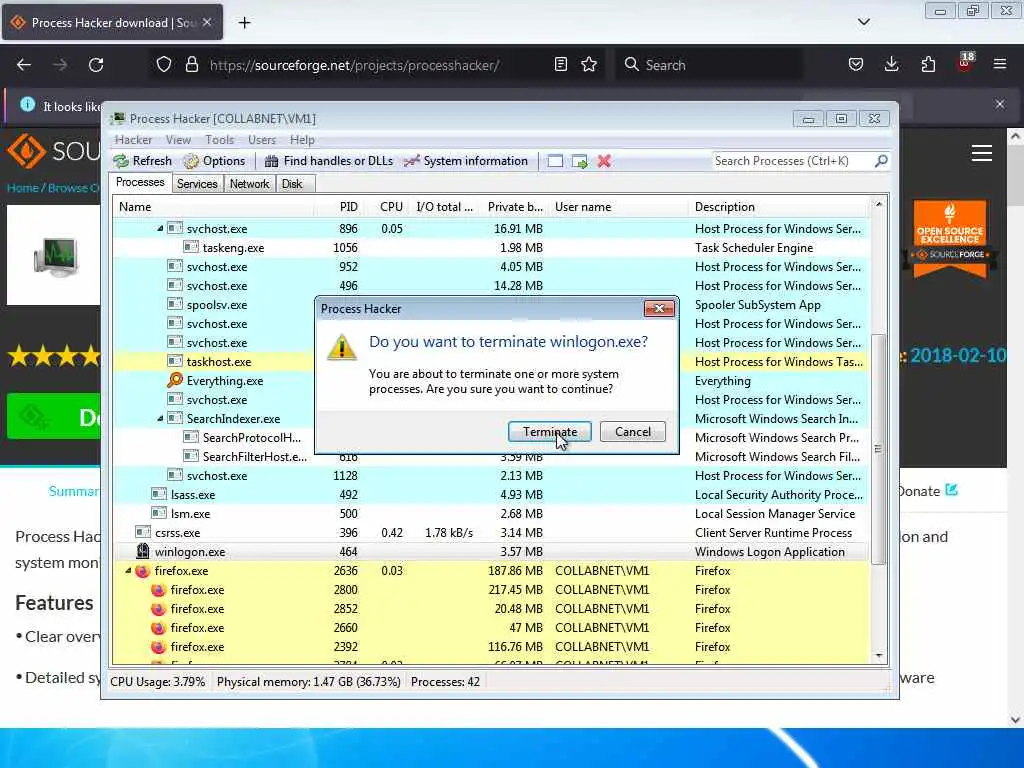Click the taskhost.exe process row
Viewport: 1024px width, 768px height.
coord(490,362)
